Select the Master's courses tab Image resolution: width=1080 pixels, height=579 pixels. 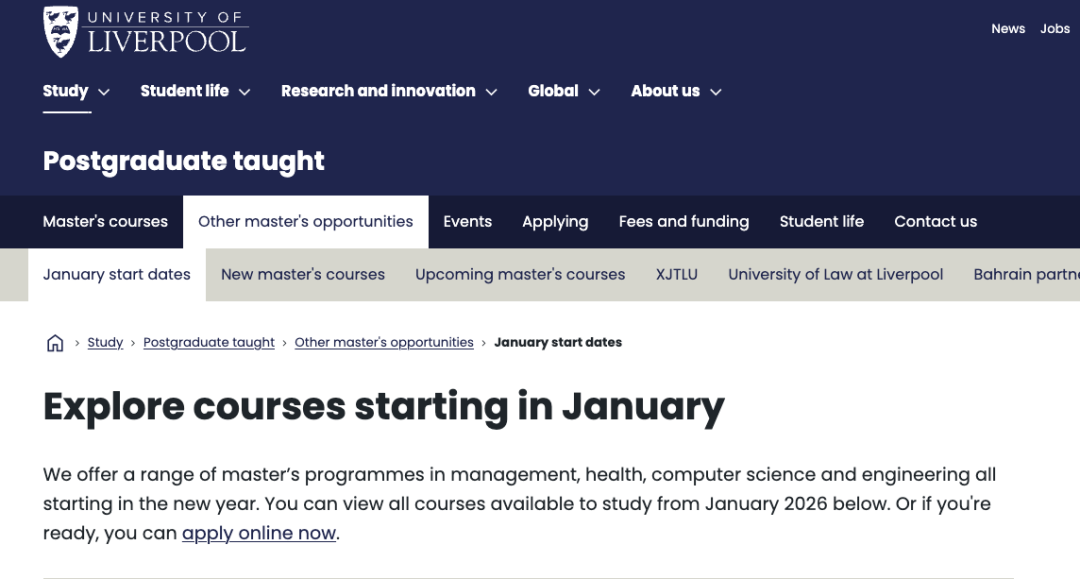click(105, 222)
